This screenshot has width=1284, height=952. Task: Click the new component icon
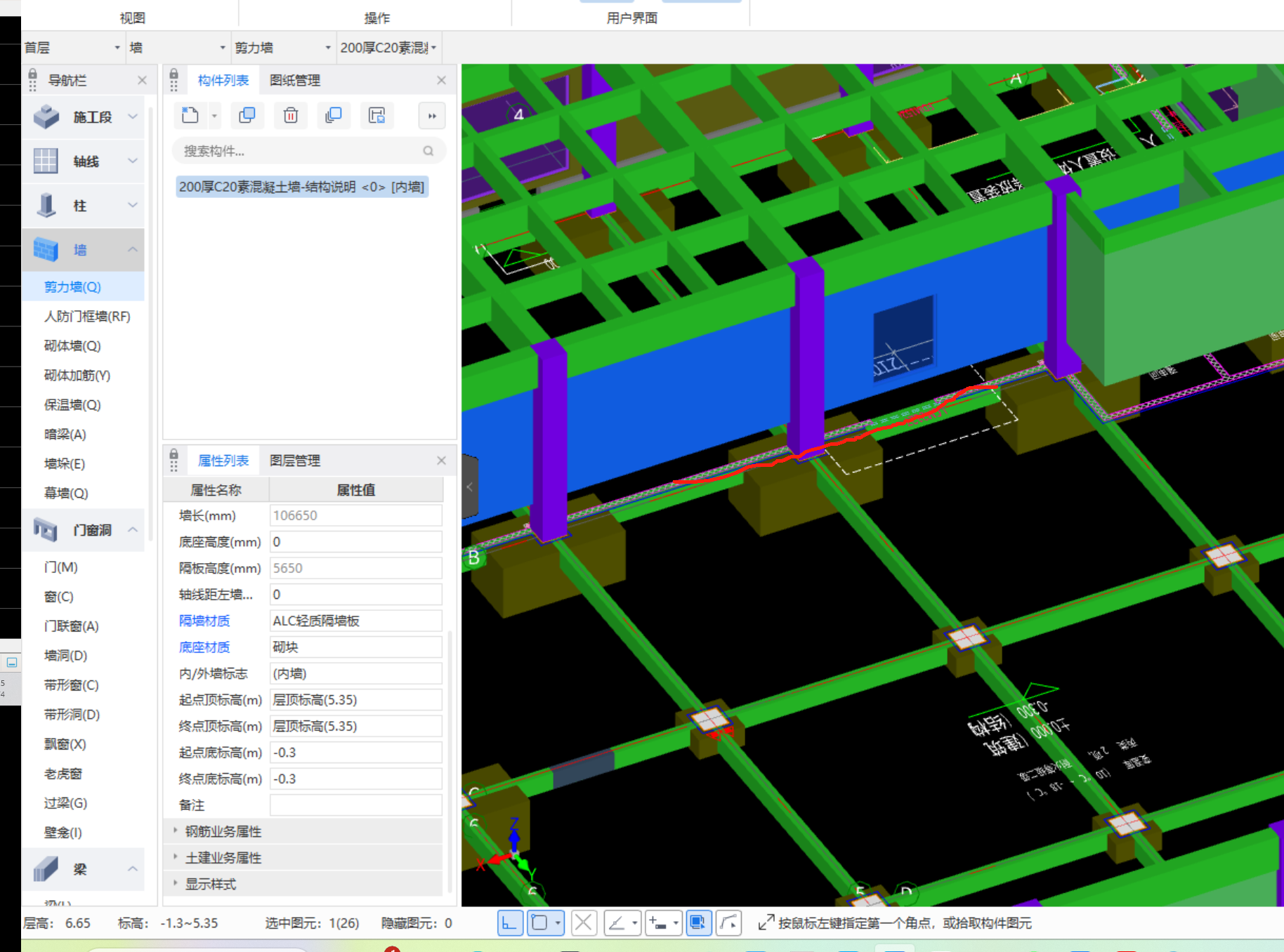point(190,115)
